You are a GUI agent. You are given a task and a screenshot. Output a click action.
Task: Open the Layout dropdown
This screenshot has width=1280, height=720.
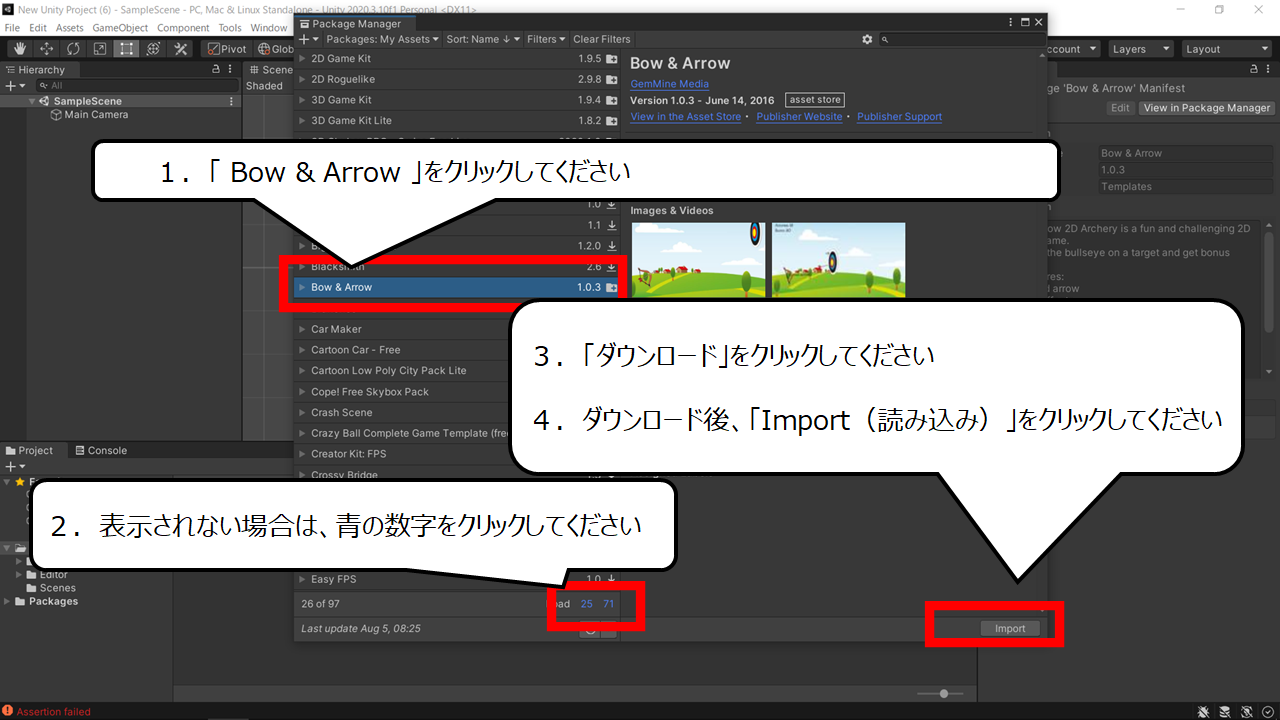tap(1225, 48)
